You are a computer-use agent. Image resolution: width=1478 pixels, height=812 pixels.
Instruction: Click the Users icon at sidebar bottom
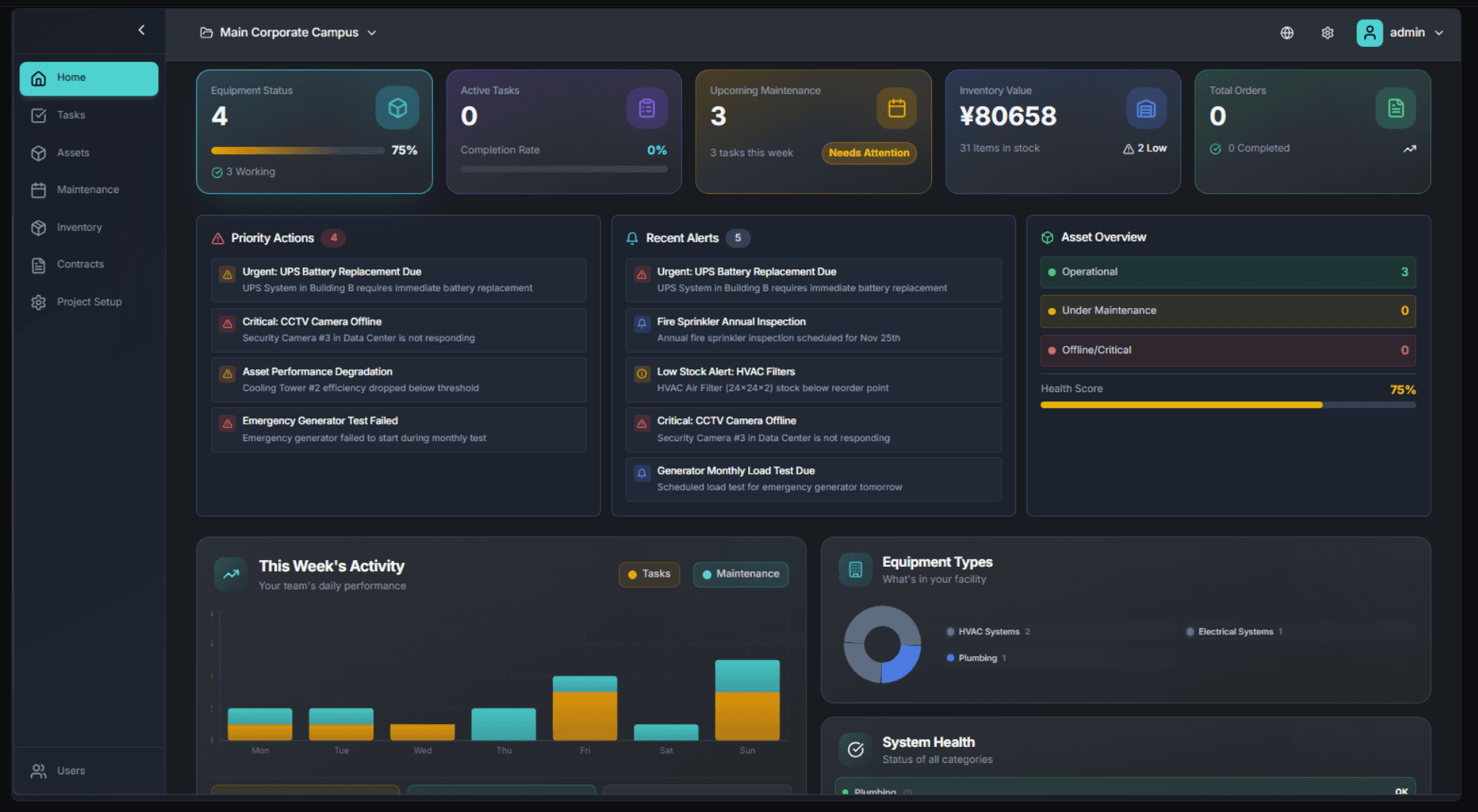point(39,770)
